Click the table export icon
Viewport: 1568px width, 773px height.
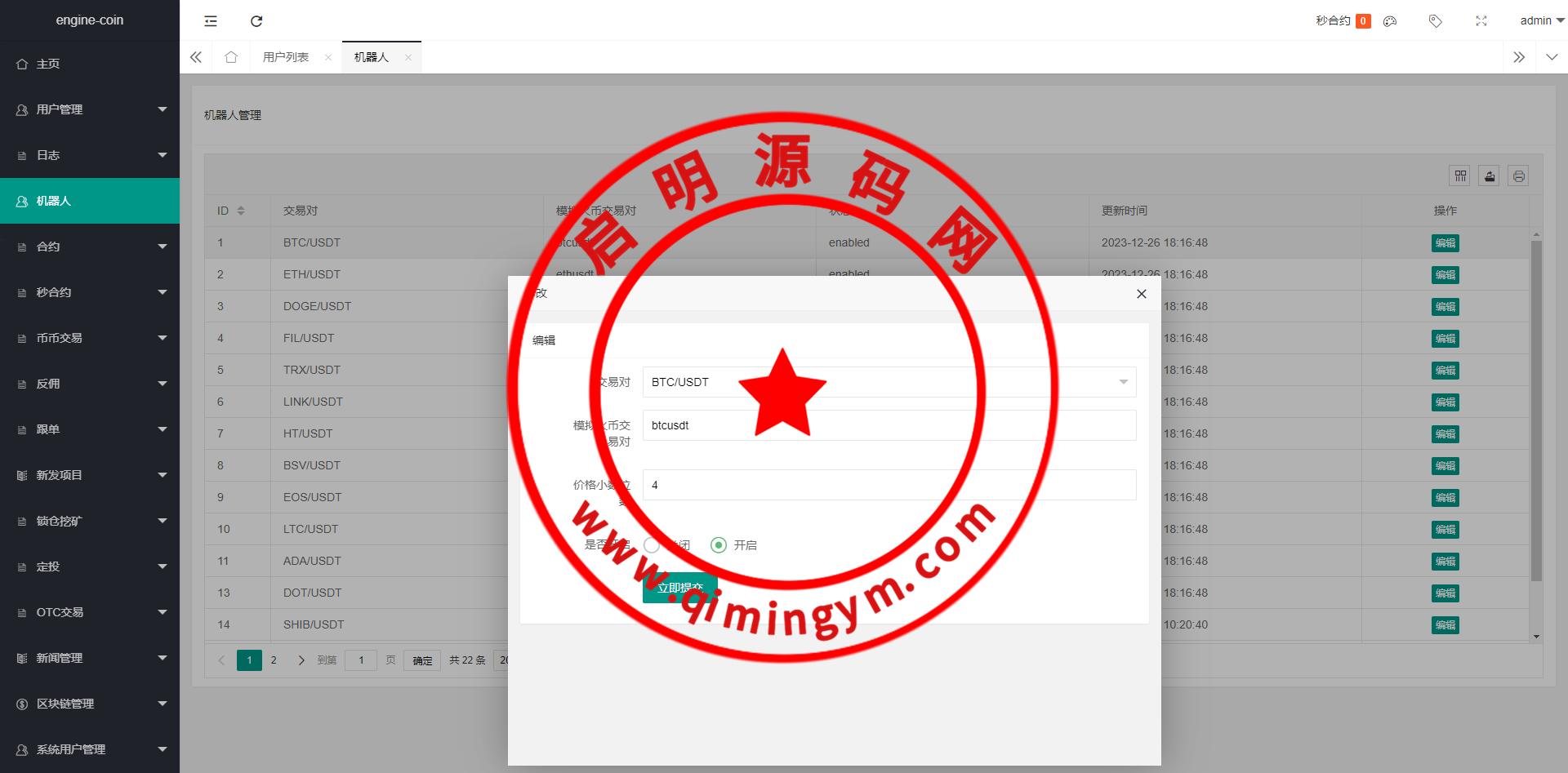pos(1489,175)
